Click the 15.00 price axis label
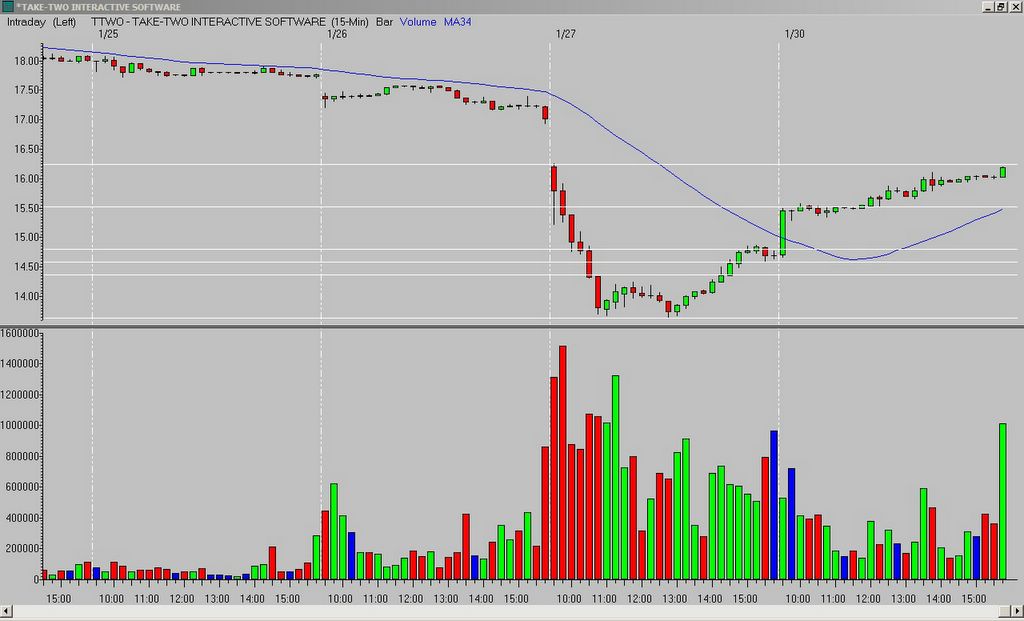The width and height of the screenshot is (1024, 621). 27,237
